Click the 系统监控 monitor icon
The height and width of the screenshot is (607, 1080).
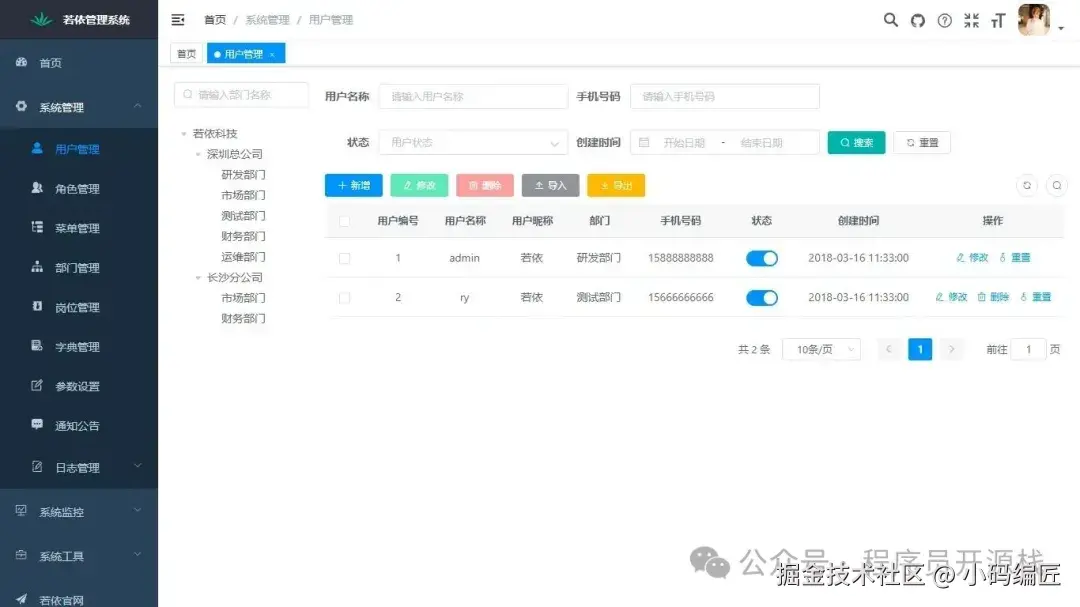21,511
